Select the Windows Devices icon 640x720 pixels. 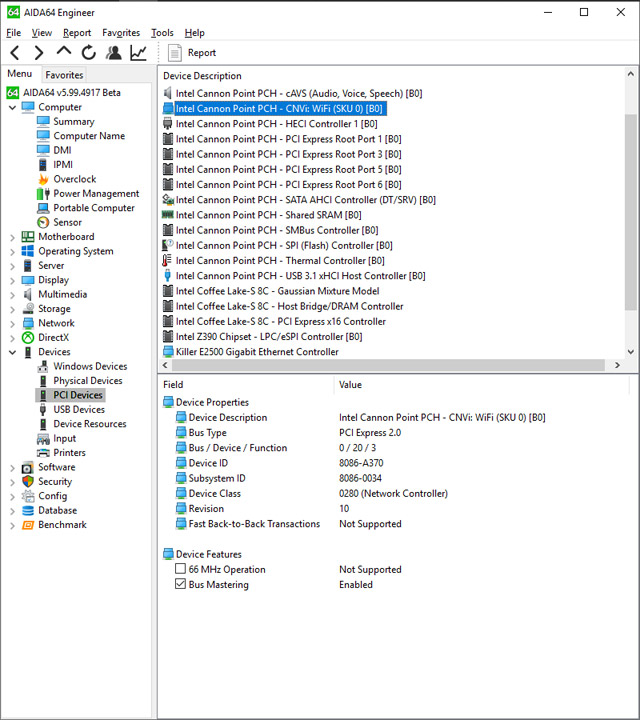(x=43, y=366)
